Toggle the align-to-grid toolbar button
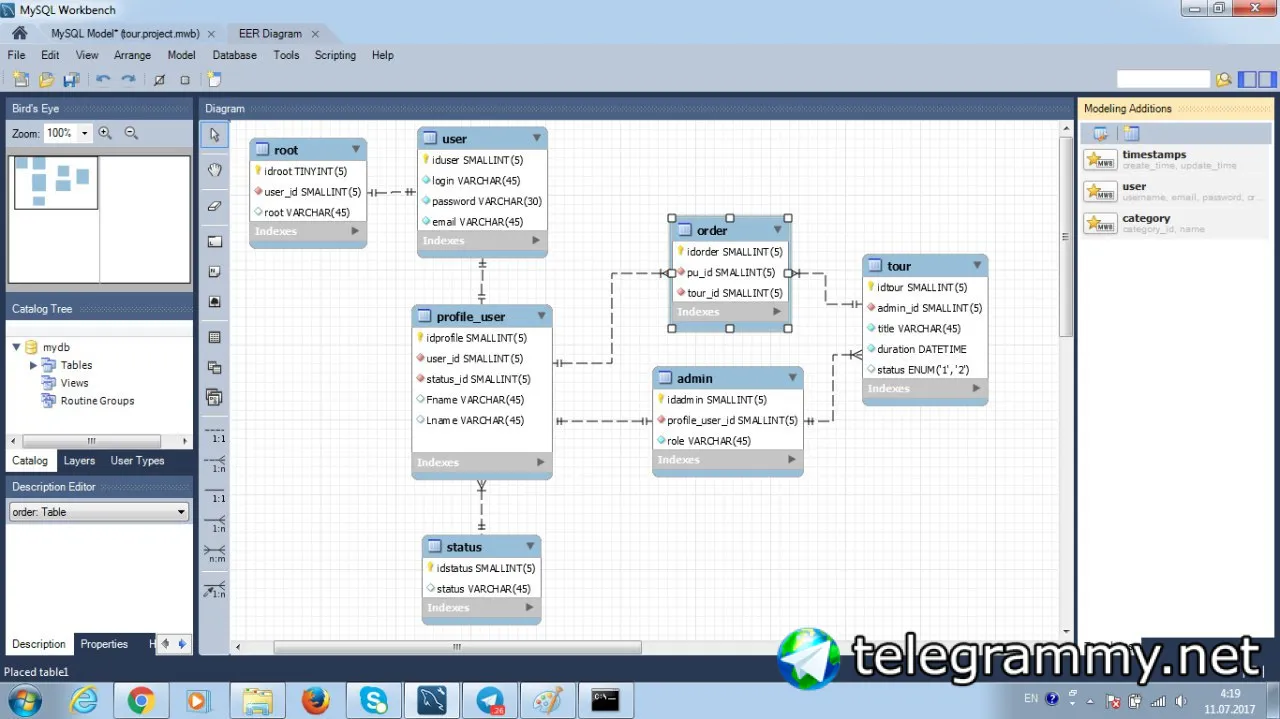This screenshot has height=719, width=1280. click(185, 80)
